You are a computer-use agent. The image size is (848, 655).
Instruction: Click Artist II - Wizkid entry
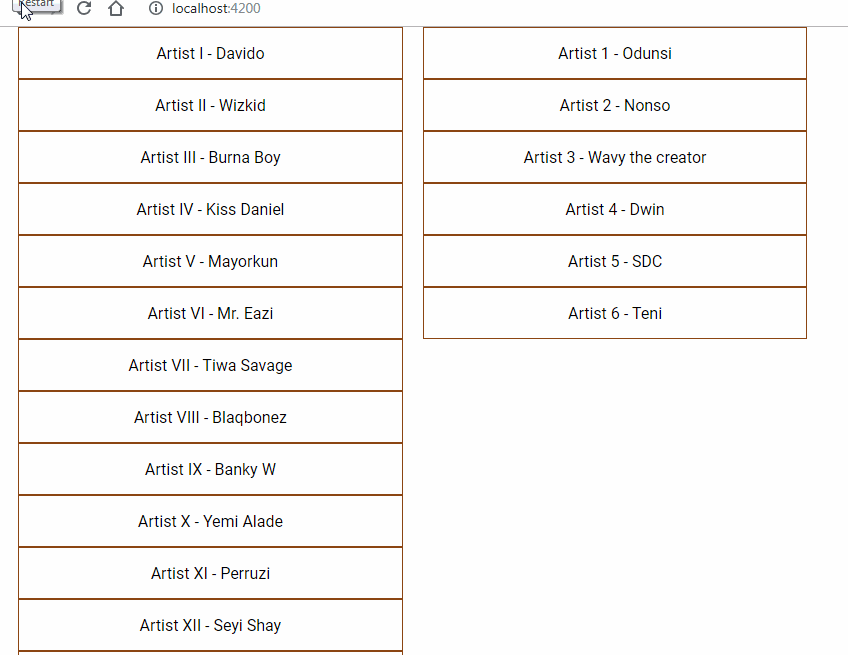tap(210, 105)
